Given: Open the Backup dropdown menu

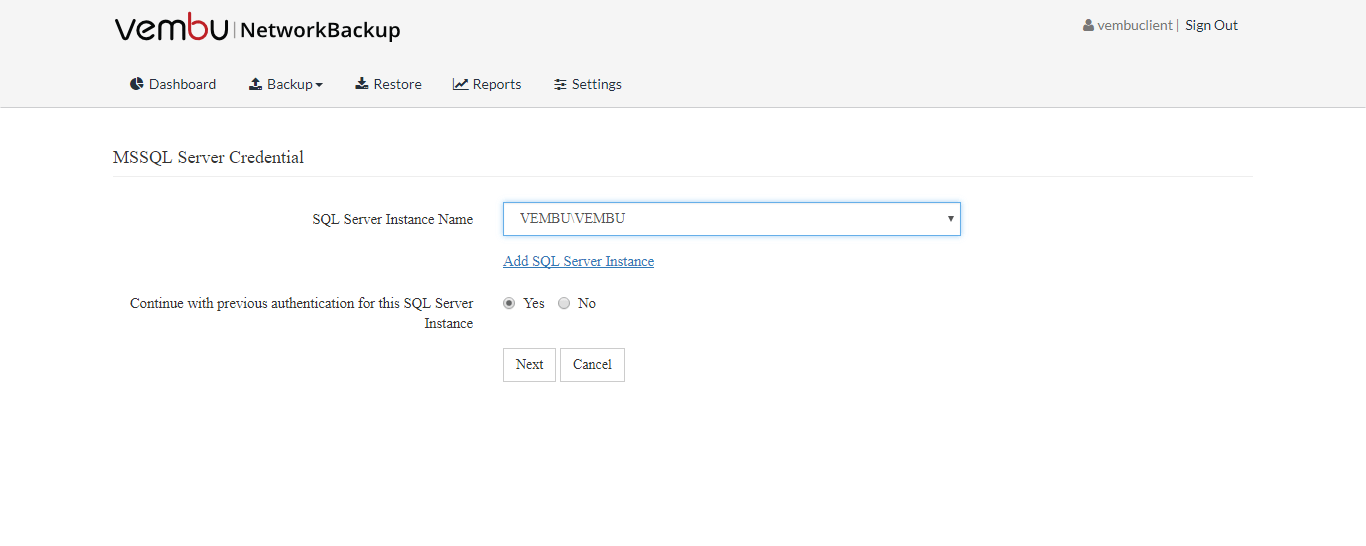Looking at the screenshot, I should (286, 84).
